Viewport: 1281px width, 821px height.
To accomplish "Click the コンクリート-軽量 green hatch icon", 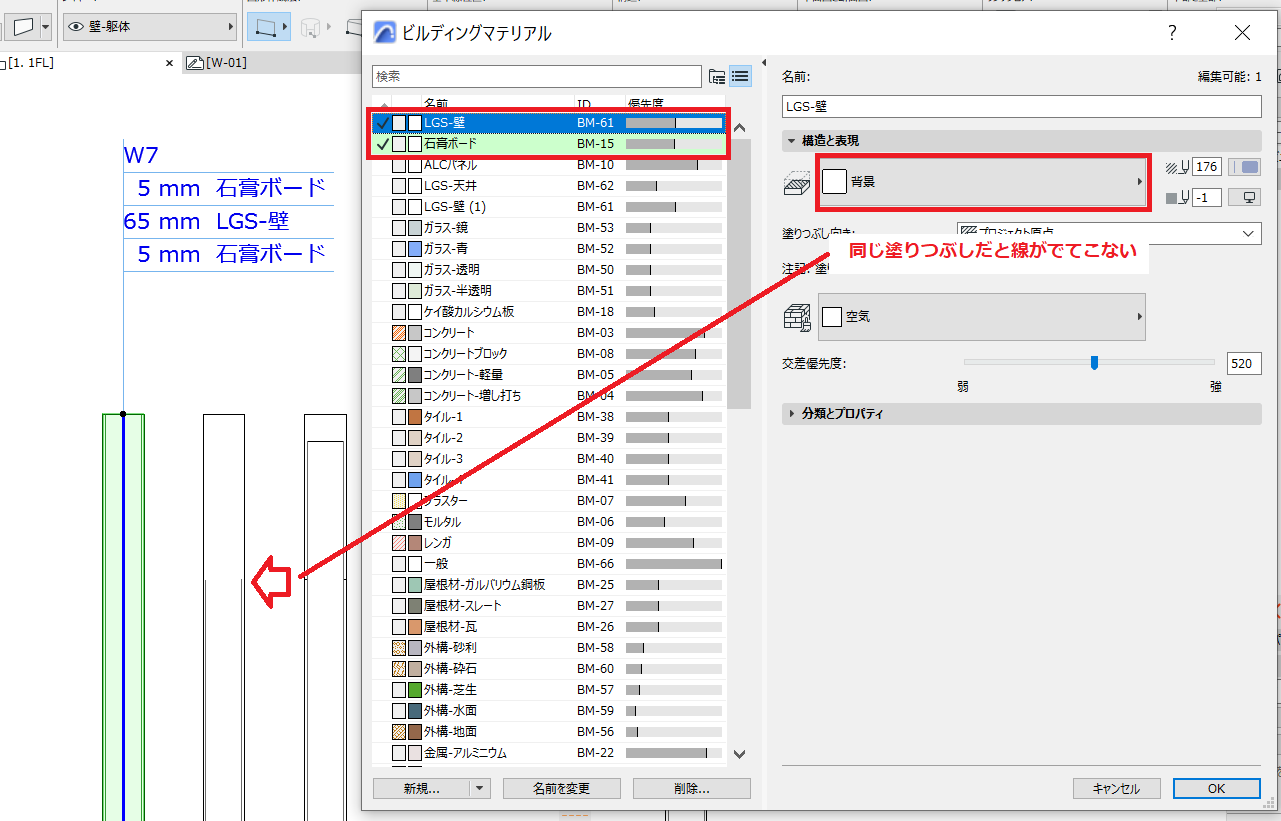I will (x=399, y=375).
